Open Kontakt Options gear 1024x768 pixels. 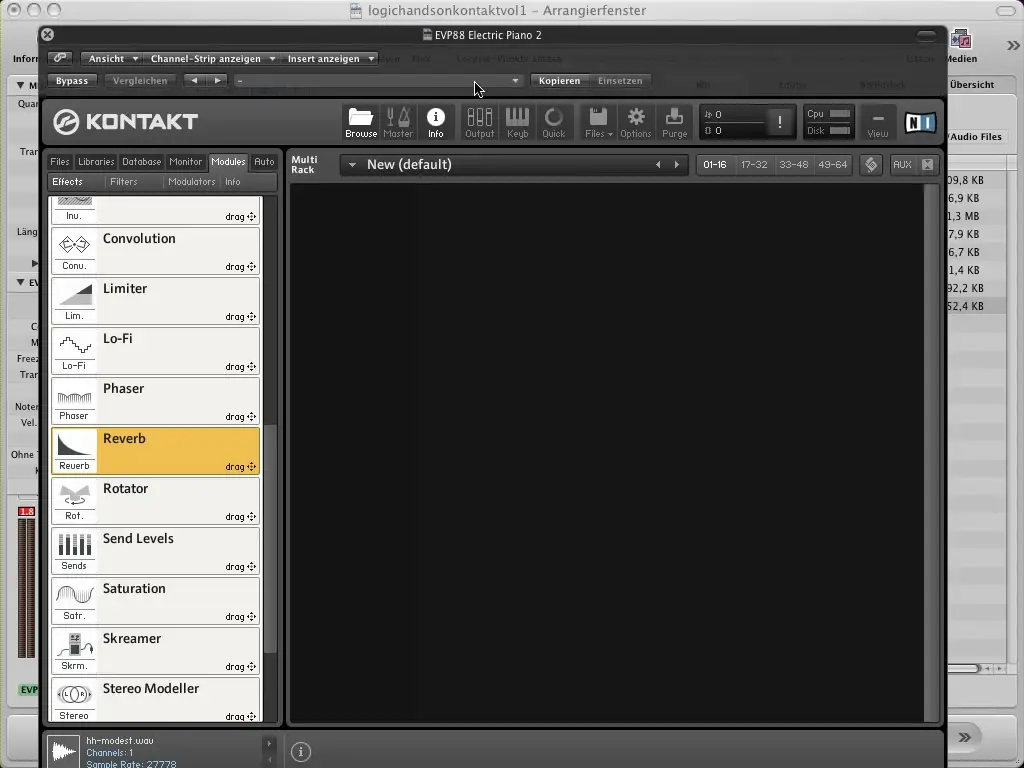pyautogui.click(x=635, y=122)
